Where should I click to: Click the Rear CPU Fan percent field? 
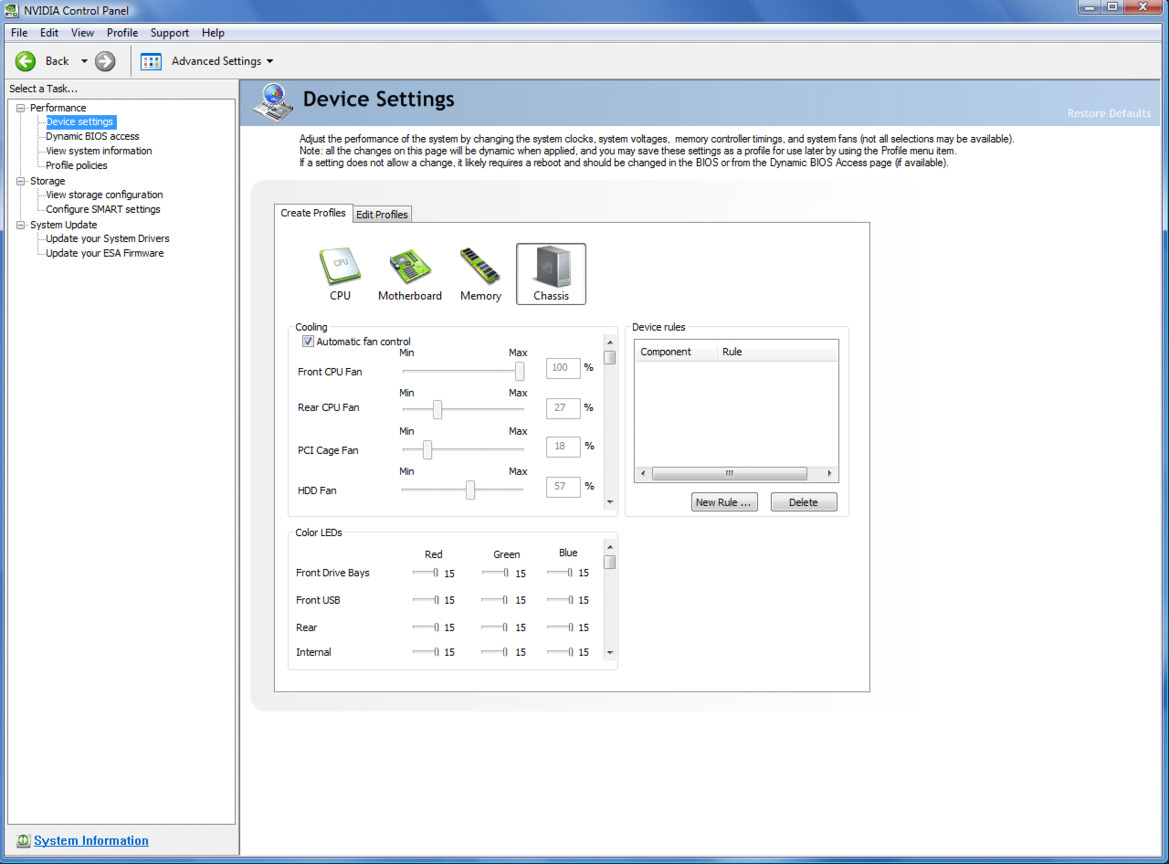[x=563, y=408]
